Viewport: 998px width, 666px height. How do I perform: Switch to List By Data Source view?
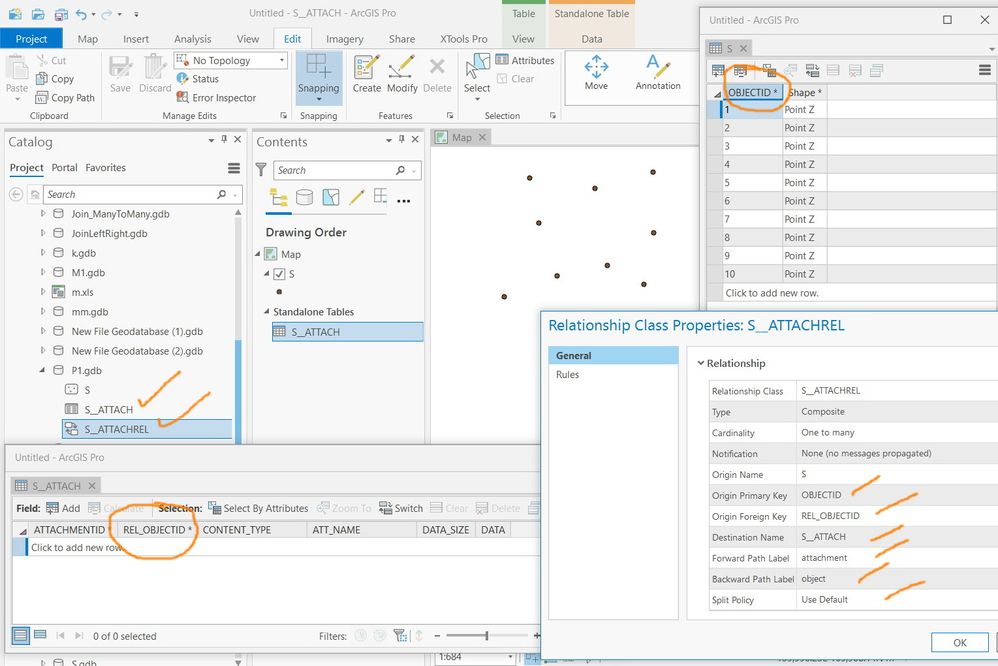(304, 197)
